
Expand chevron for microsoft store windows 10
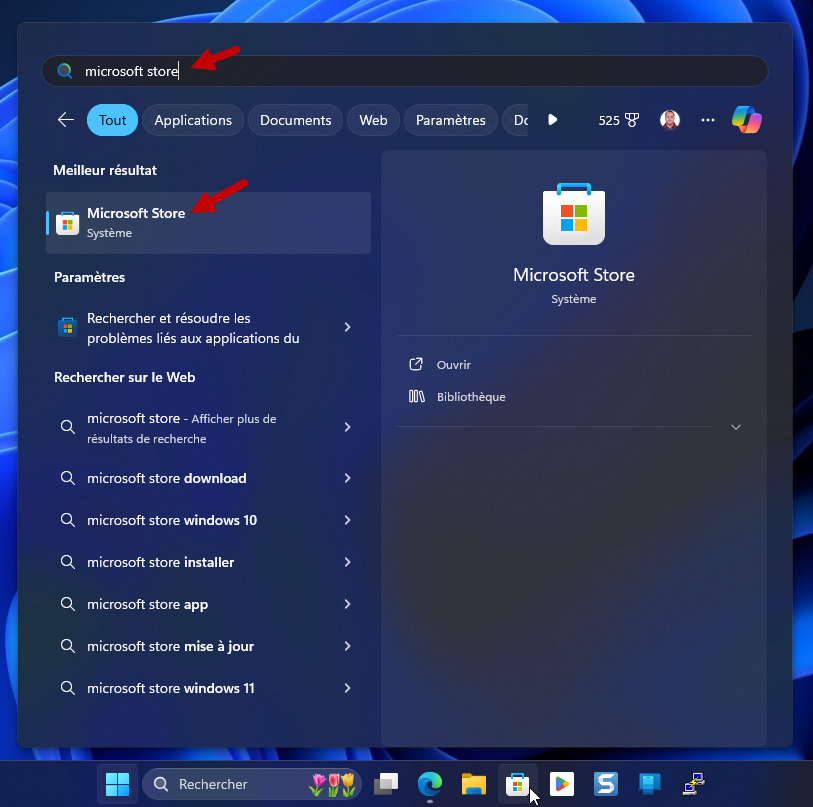(x=347, y=520)
